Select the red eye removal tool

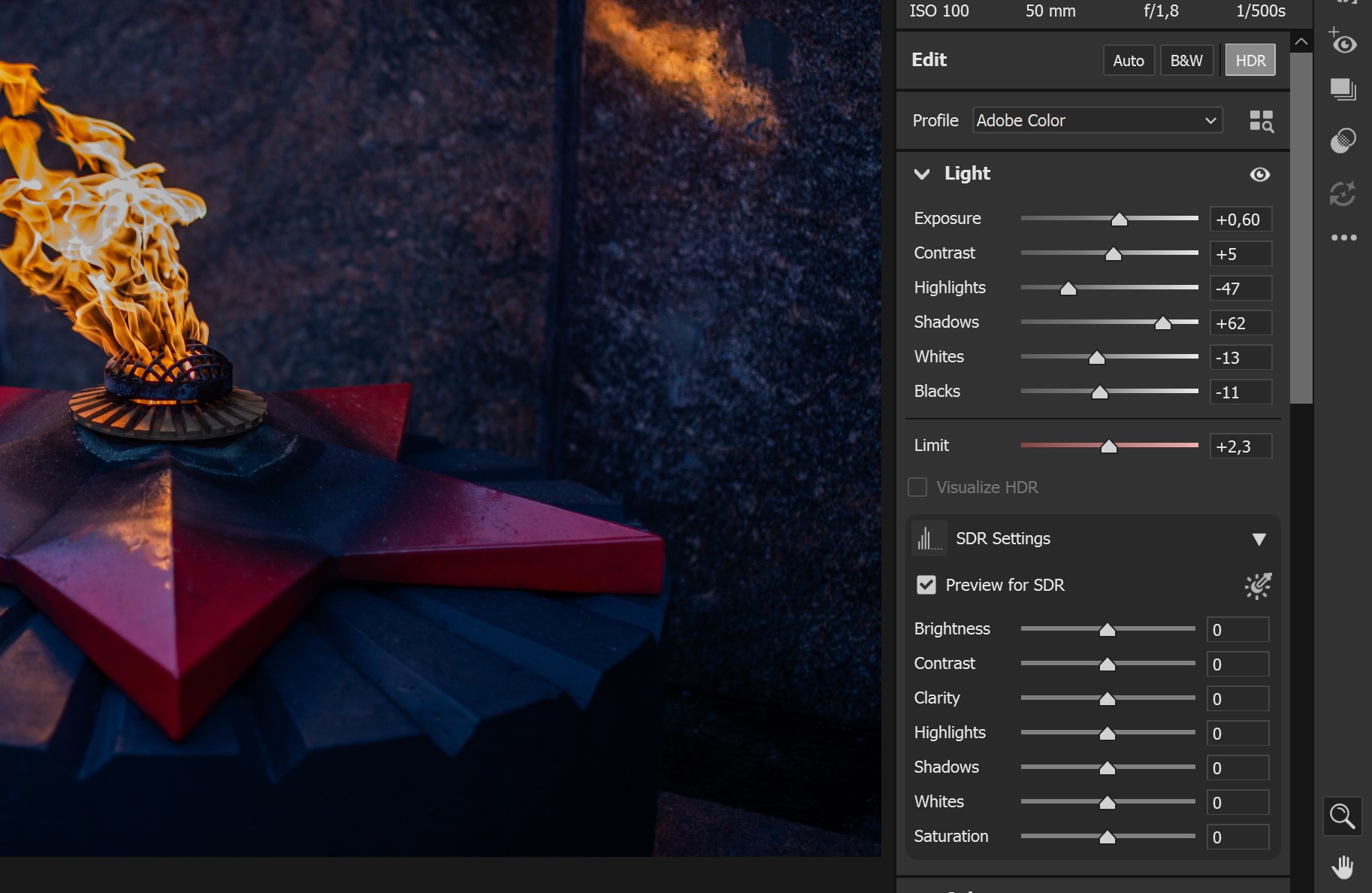click(x=1343, y=43)
